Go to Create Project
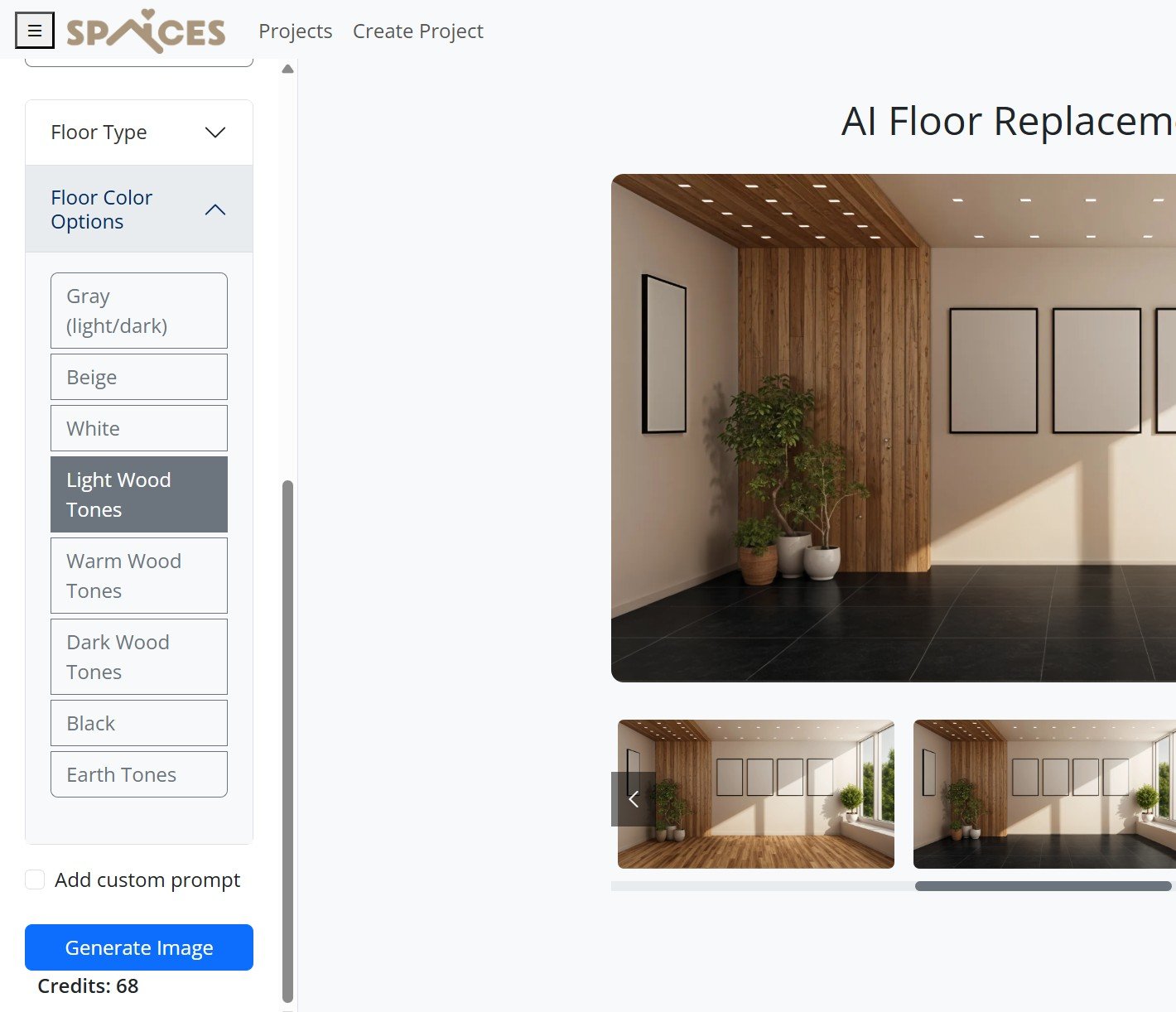Image resolution: width=1176 pixels, height=1012 pixels. pyautogui.click(x=417, y=31)
